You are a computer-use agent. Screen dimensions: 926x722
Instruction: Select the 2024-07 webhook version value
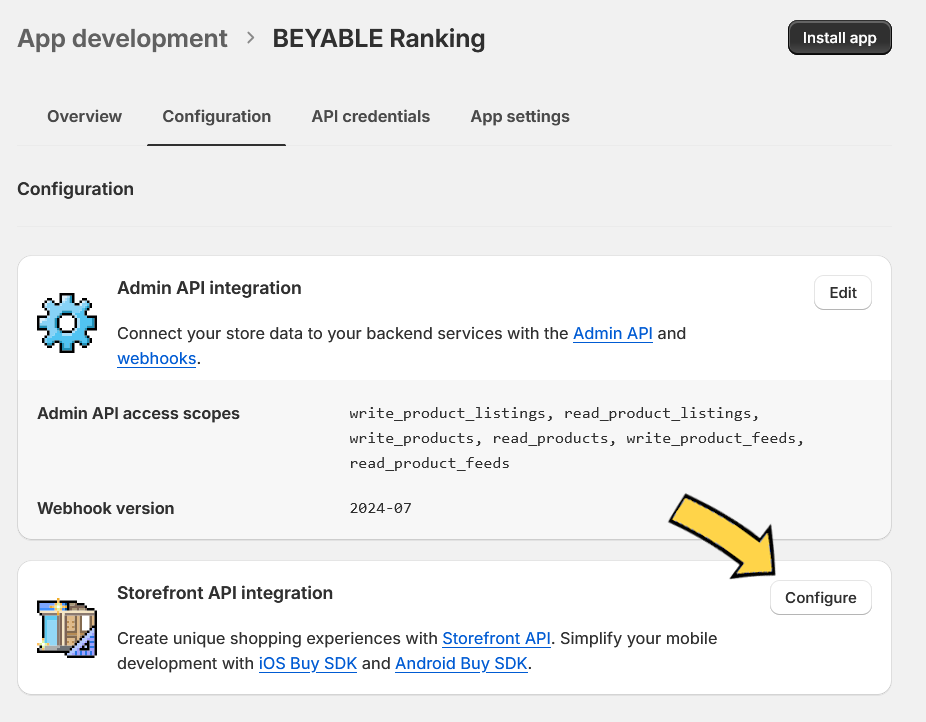click(x=380, y=508)
